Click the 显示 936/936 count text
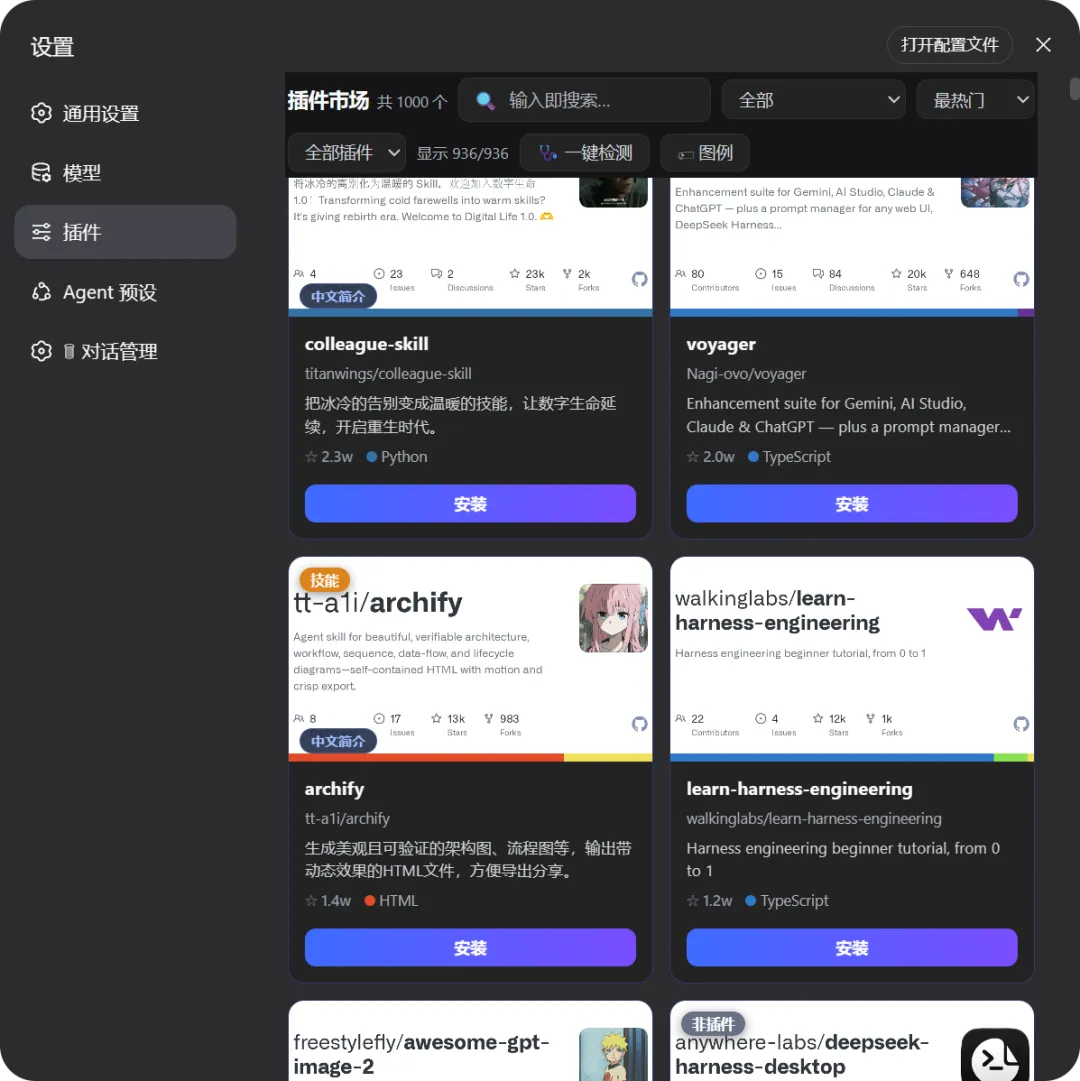1080x1081 pixels. click(462, 153)
